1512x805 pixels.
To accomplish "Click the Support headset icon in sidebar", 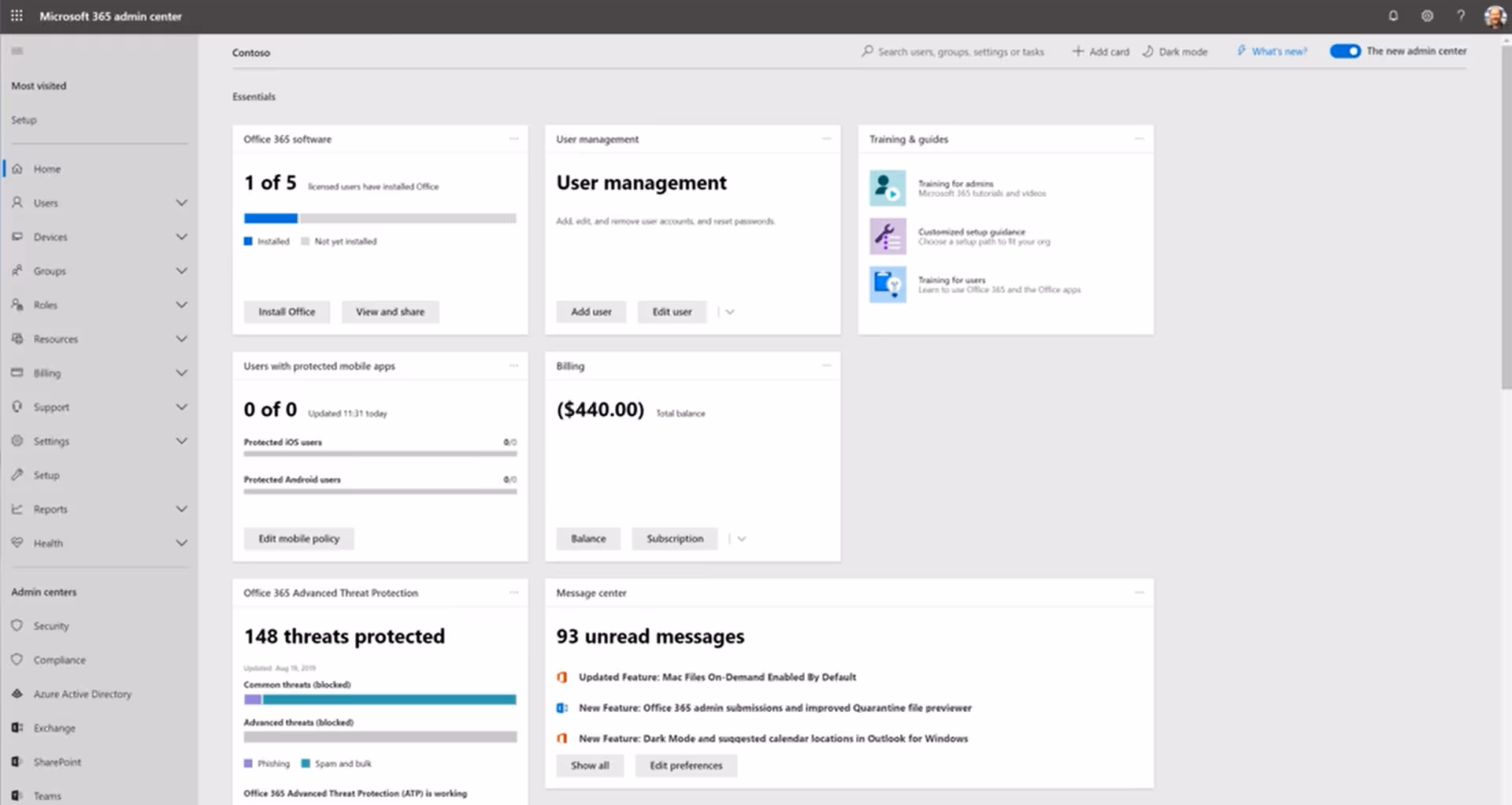I will [x=17, y=406].
